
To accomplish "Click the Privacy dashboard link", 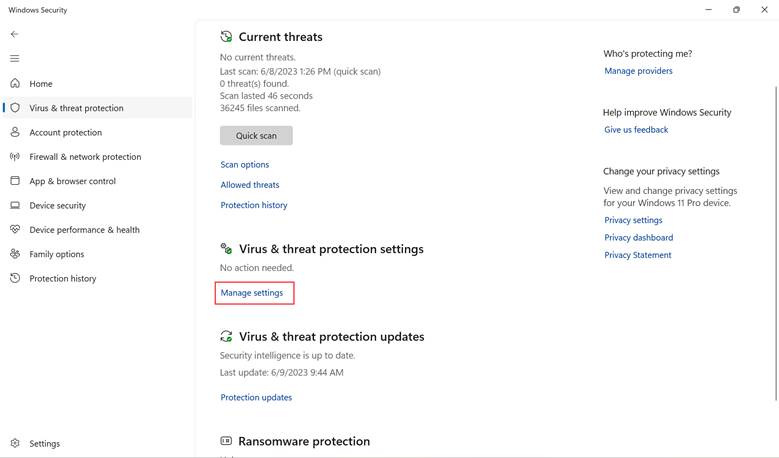I will point(639,237).
